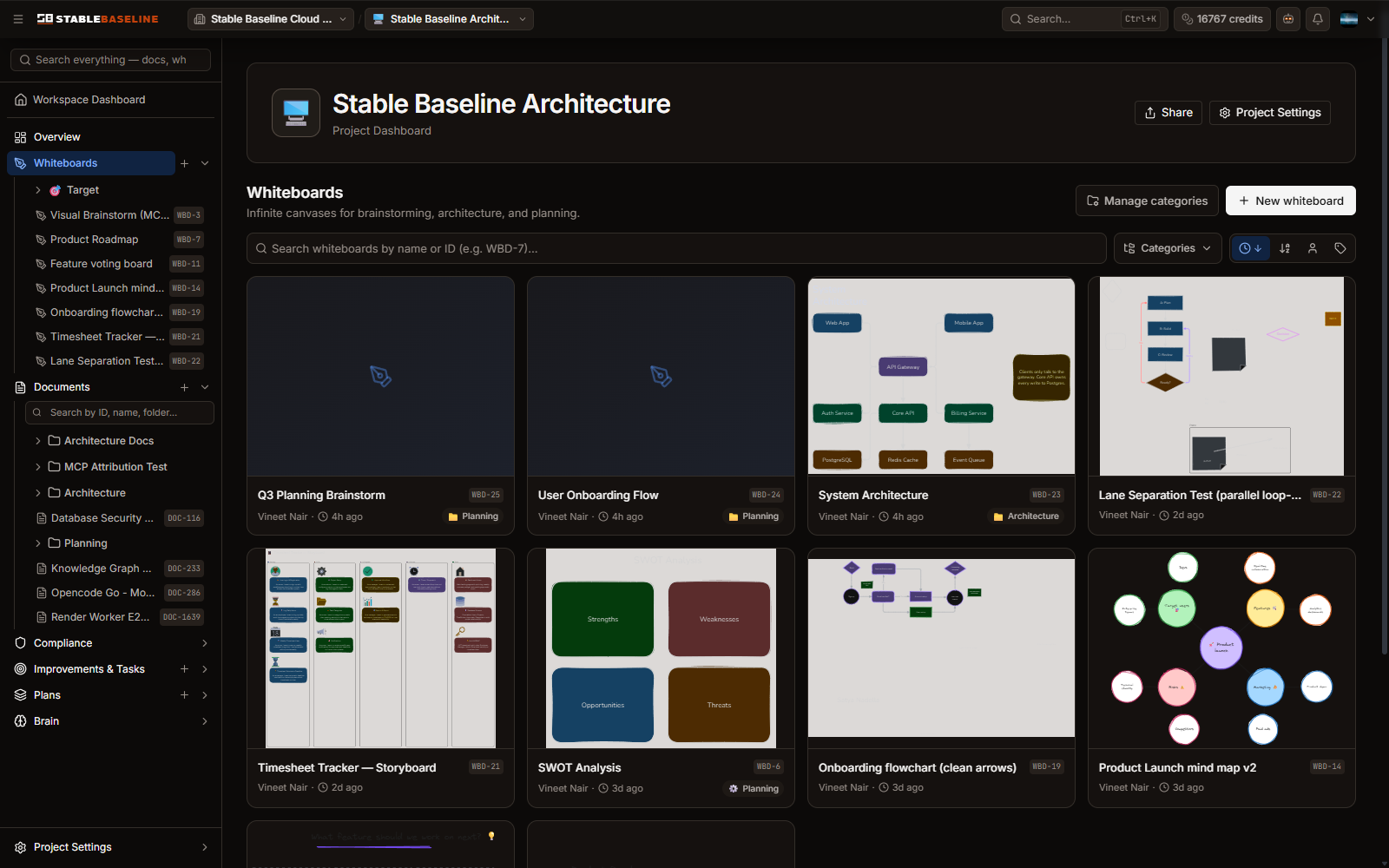Image resolution: width=1389 pixels, height=868 pixels.
Task: Expand the Brain section chevron
Action: pos(205,721)
